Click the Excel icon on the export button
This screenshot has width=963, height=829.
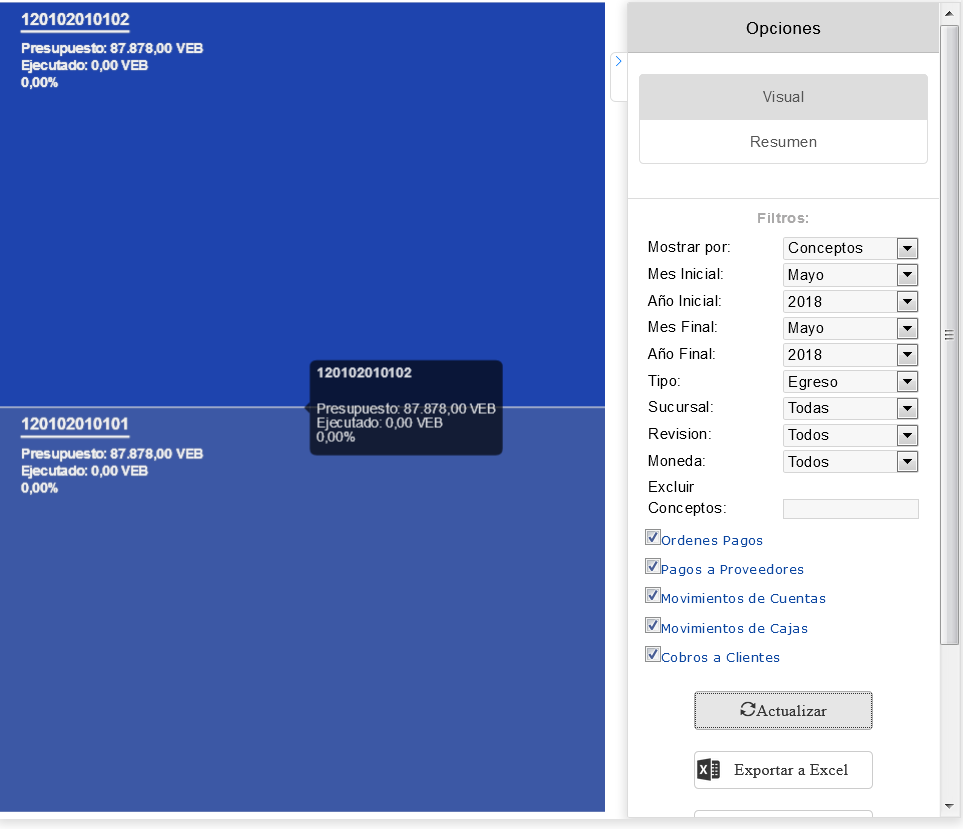pos(709,769)
